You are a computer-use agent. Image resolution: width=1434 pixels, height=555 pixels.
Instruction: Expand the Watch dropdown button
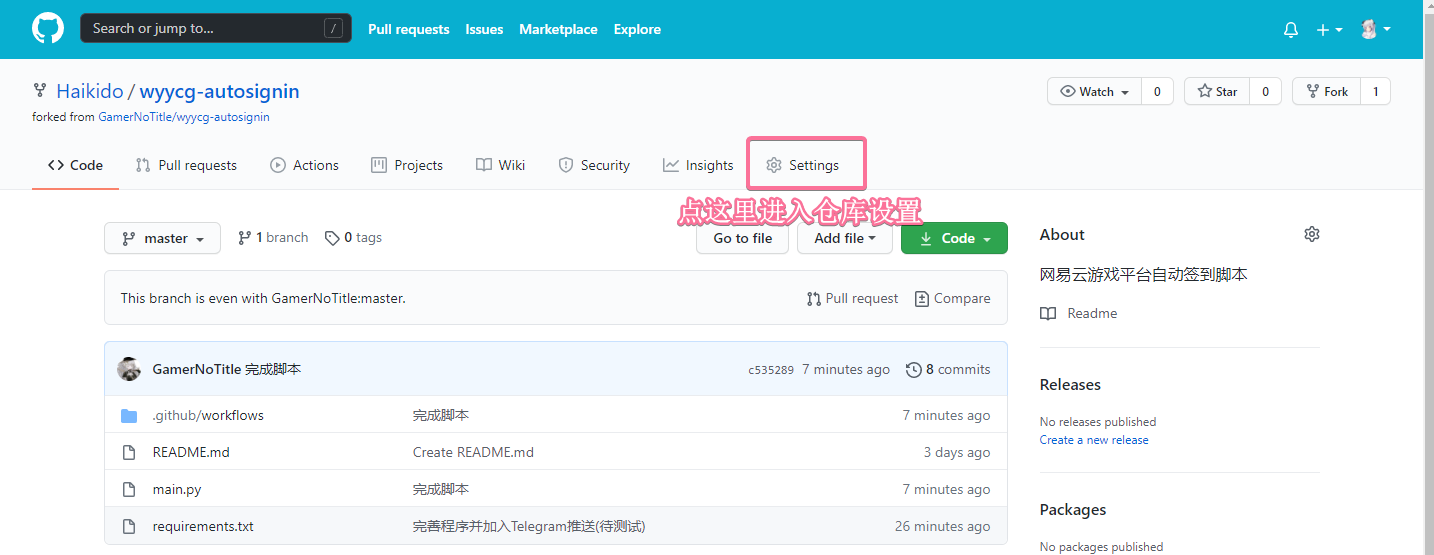point(1094,91)
